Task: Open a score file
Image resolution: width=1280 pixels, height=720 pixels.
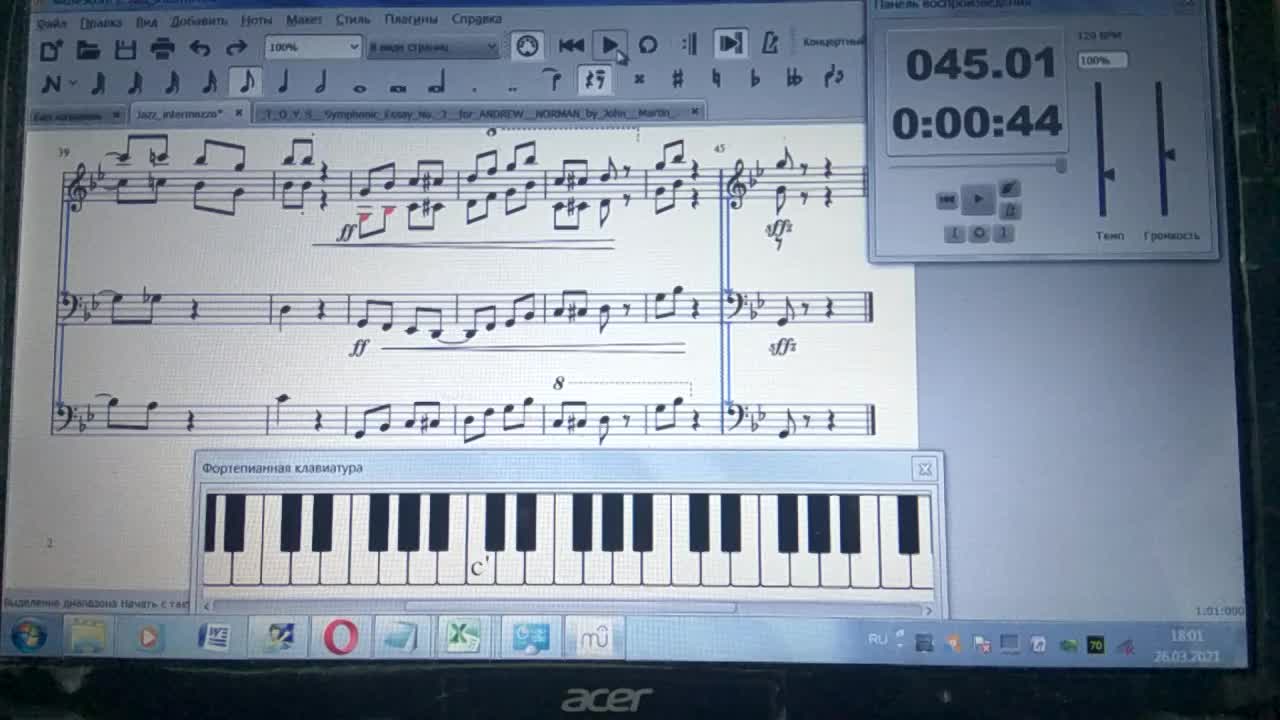Action: click(88, 48)
